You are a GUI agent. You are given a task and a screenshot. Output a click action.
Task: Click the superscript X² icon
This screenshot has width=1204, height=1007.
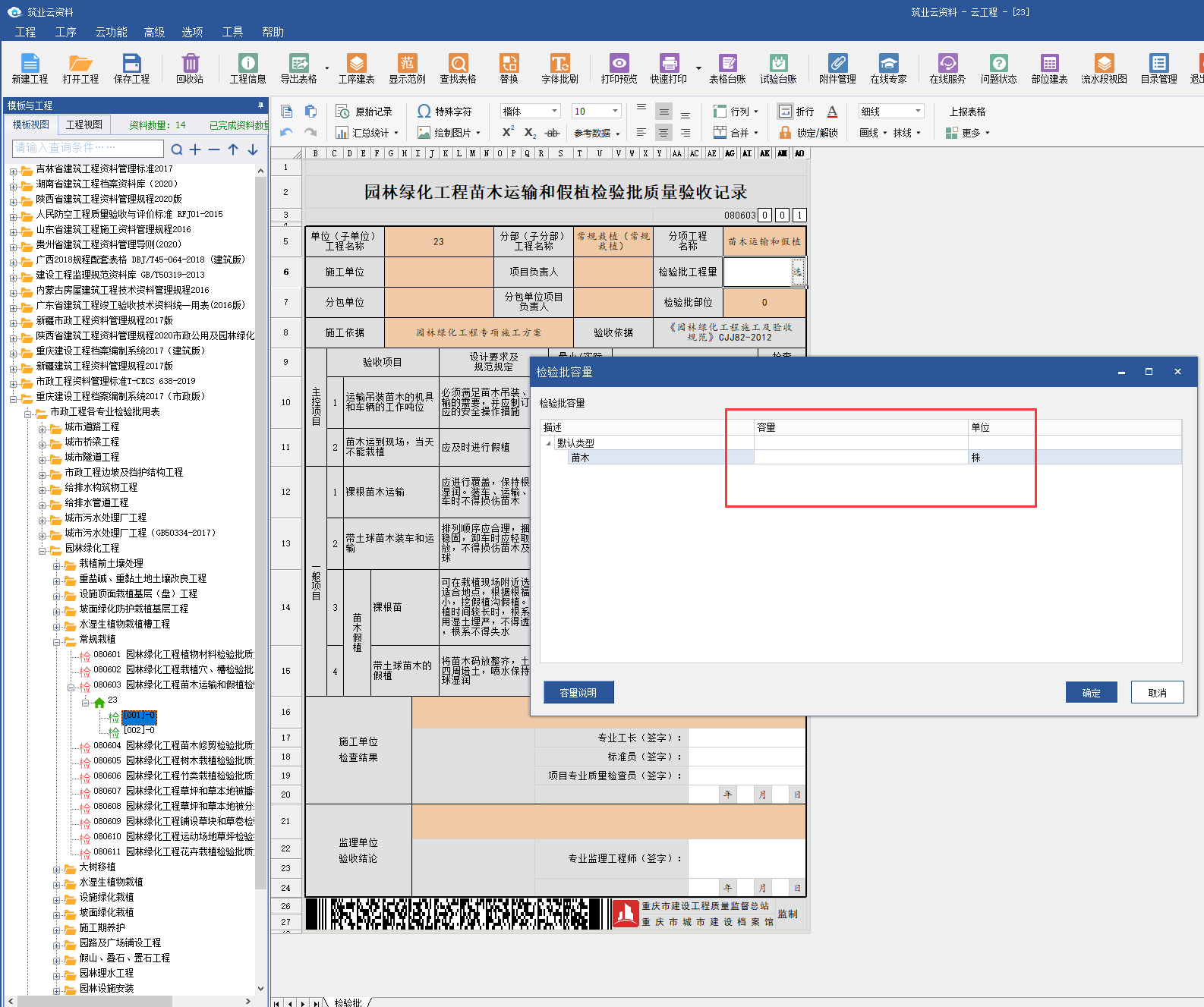click(x=508, y=132)
